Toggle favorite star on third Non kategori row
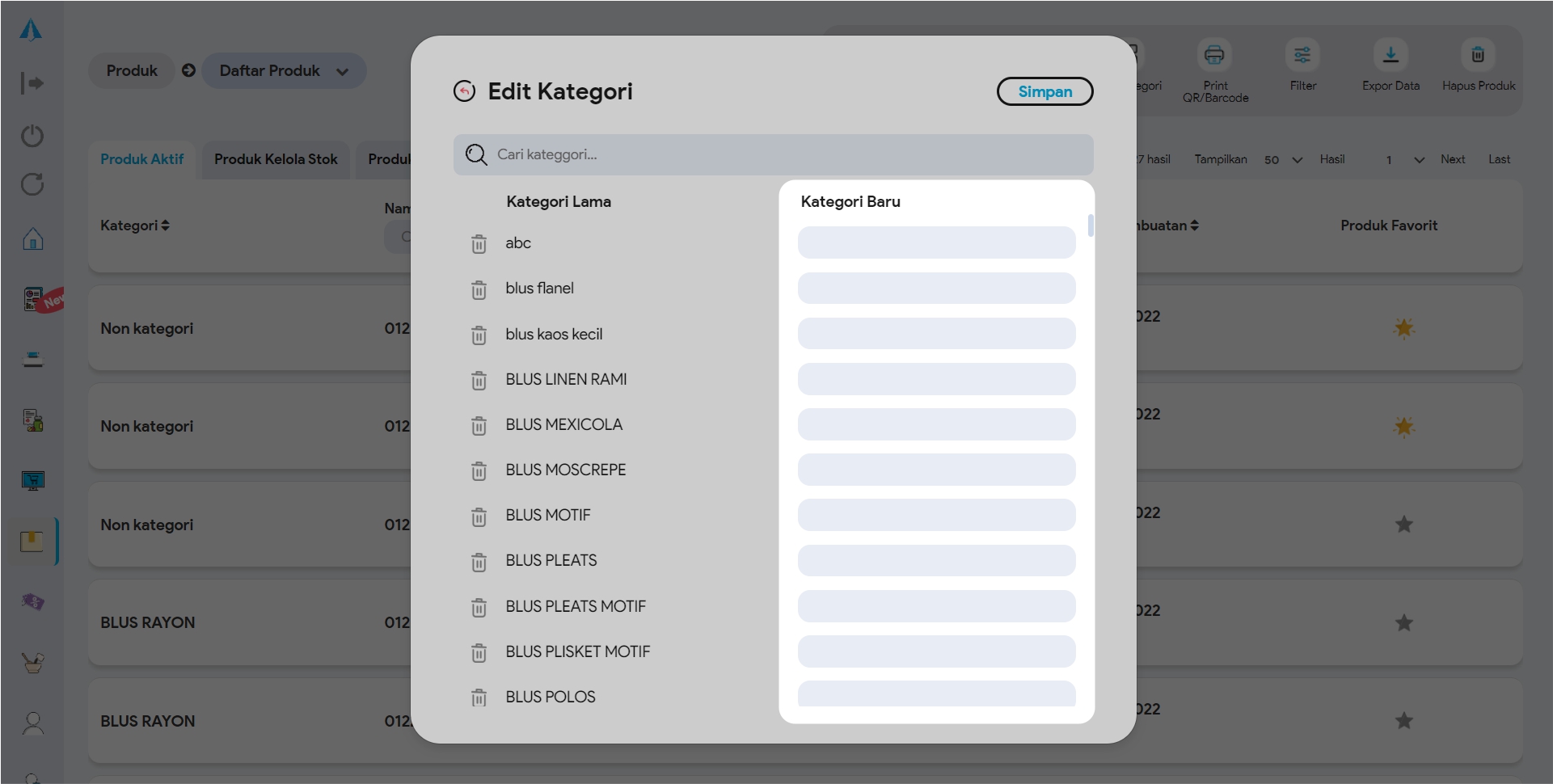 [1403, 525]
